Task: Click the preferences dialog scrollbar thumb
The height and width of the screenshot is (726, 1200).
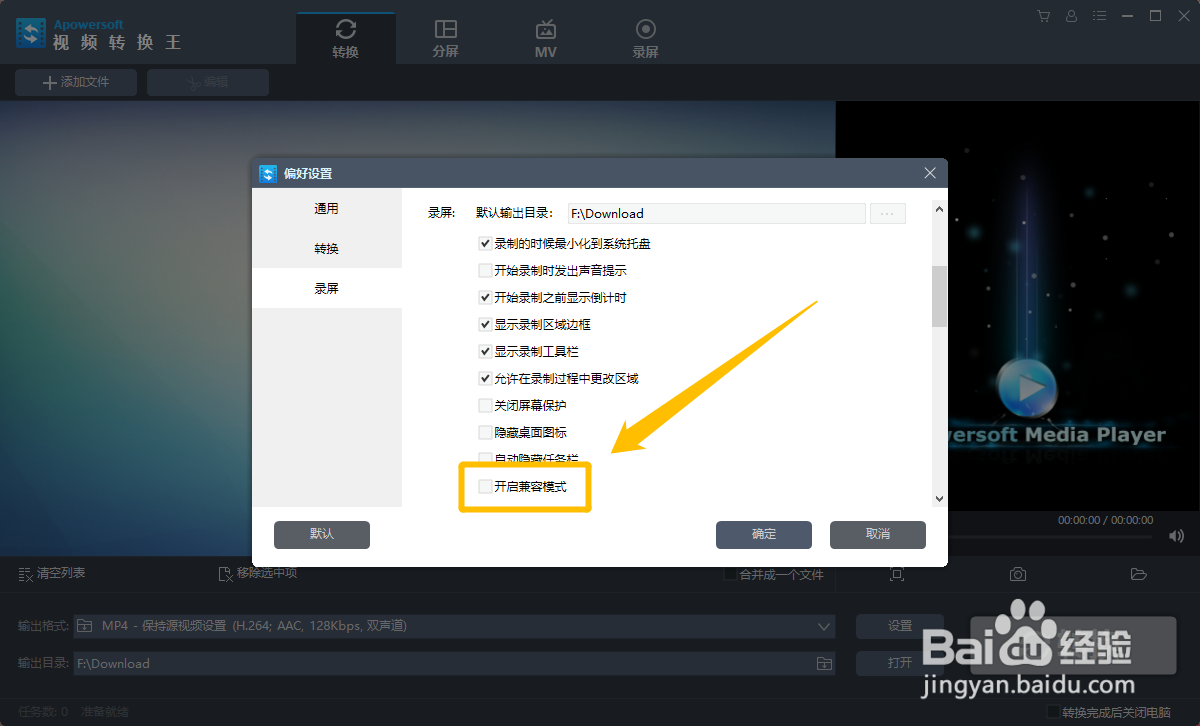Action: point(939,296)
